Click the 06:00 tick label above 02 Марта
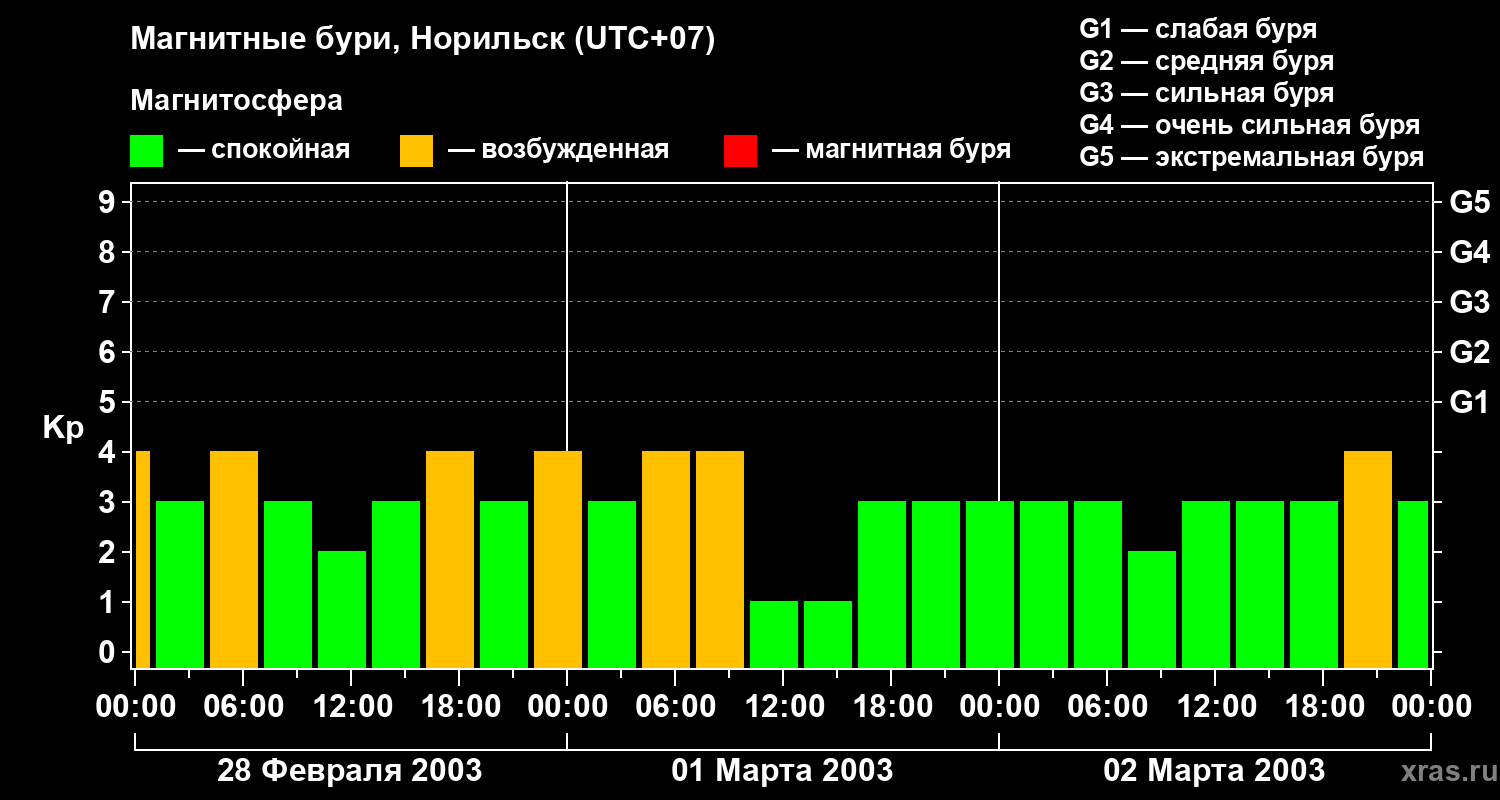Viewport: 1500px width, 800px height. click(x=1106, y=707)
